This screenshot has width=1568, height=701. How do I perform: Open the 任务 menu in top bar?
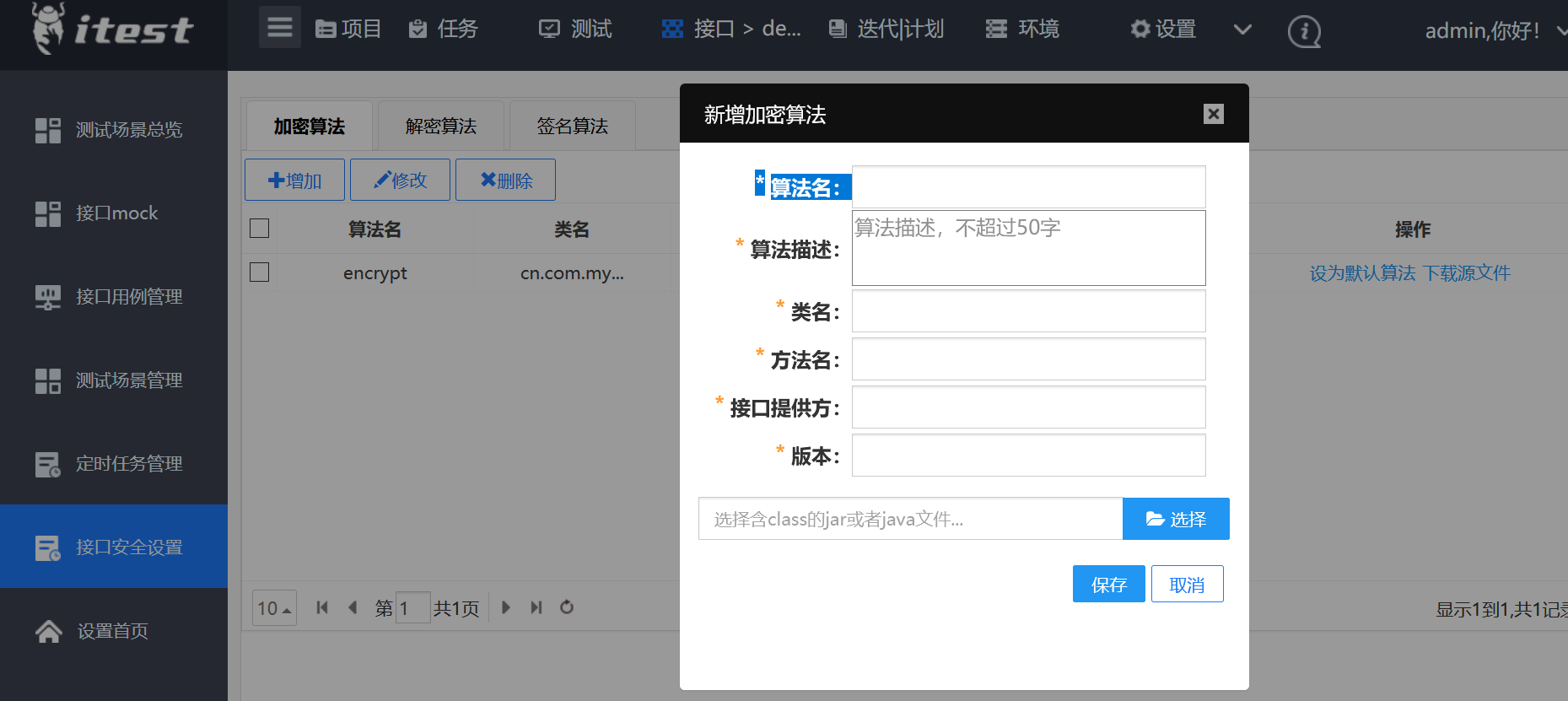coord(444,30)
